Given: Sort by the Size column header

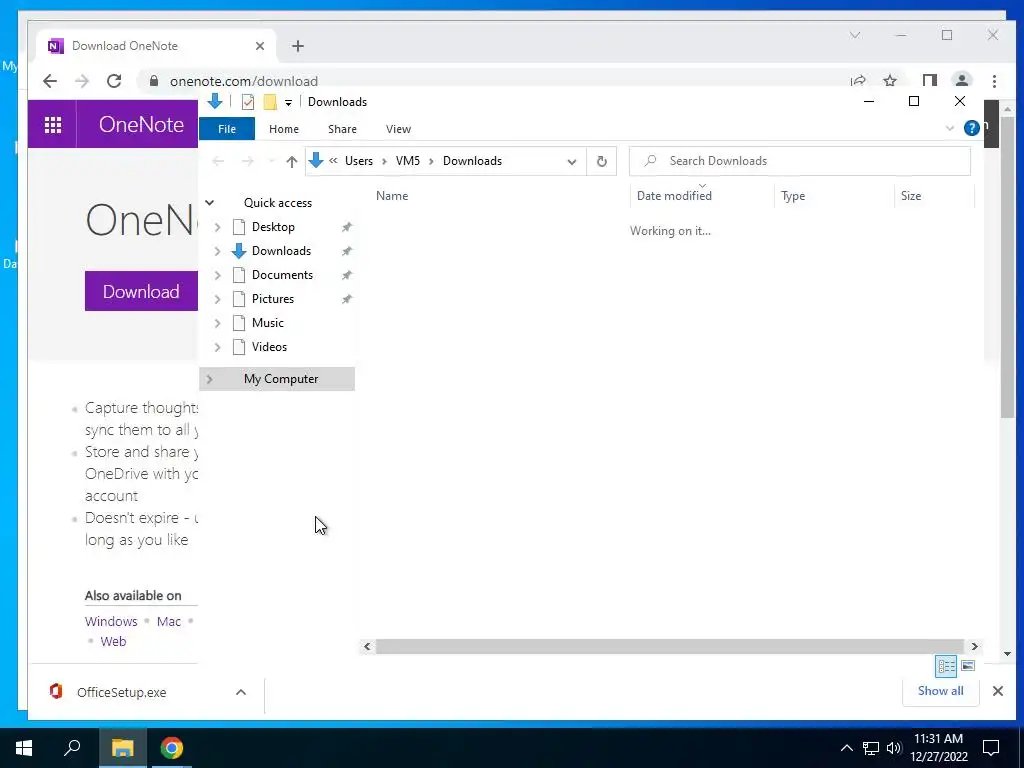Looking at the screenshot, I should (910, 196).
